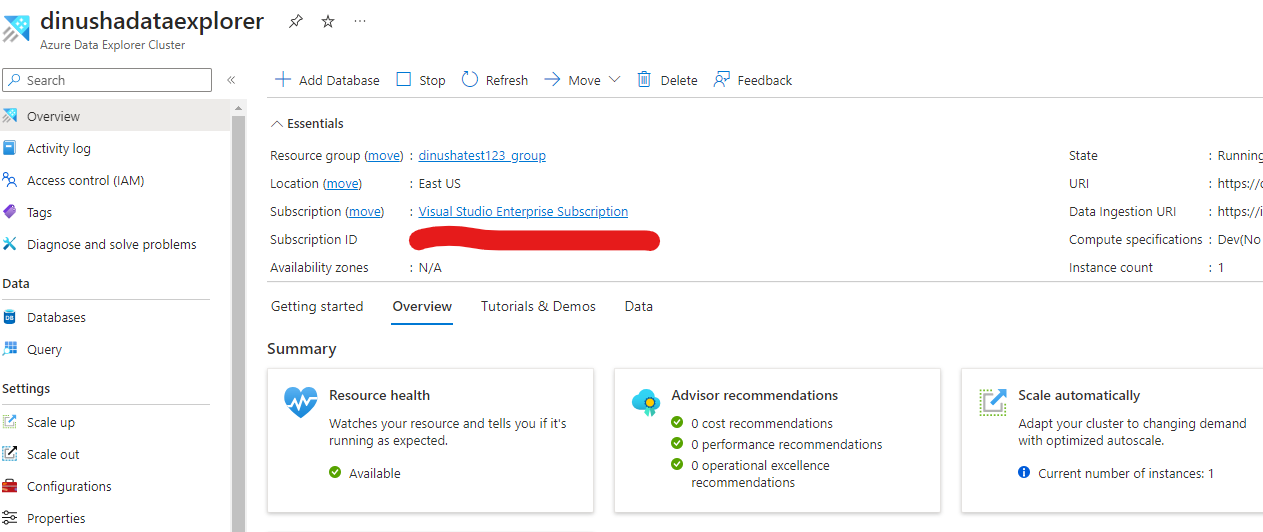Image resolution: width=1263 pixels, height=532 pixels.
Task: Open the Tutorials & Demos tab
Action: (538, 306)
